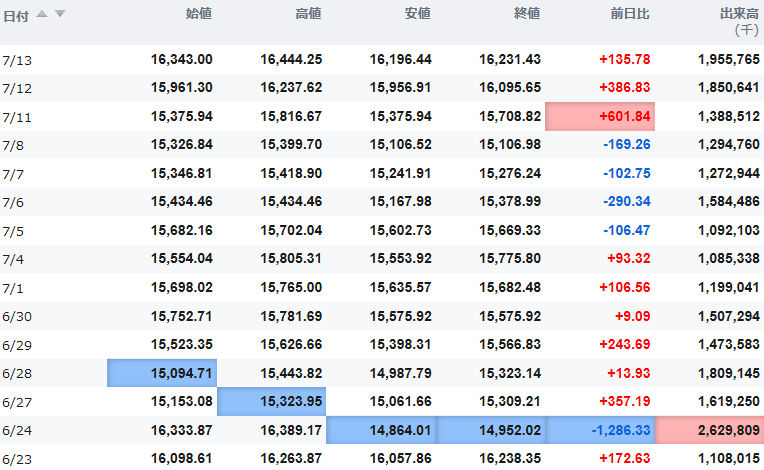The height and width of the screenshot is (470, 764).
Task: Click change value -290.34
Action: [x=627, y=201]
